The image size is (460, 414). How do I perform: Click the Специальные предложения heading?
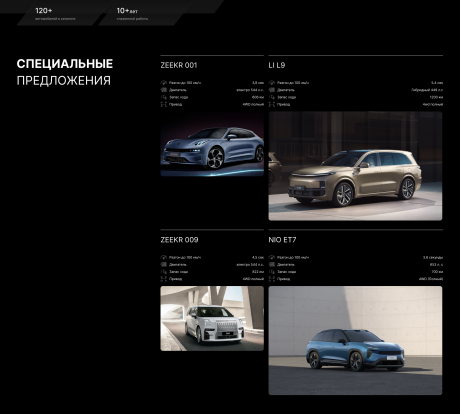(x=65, y=72)
